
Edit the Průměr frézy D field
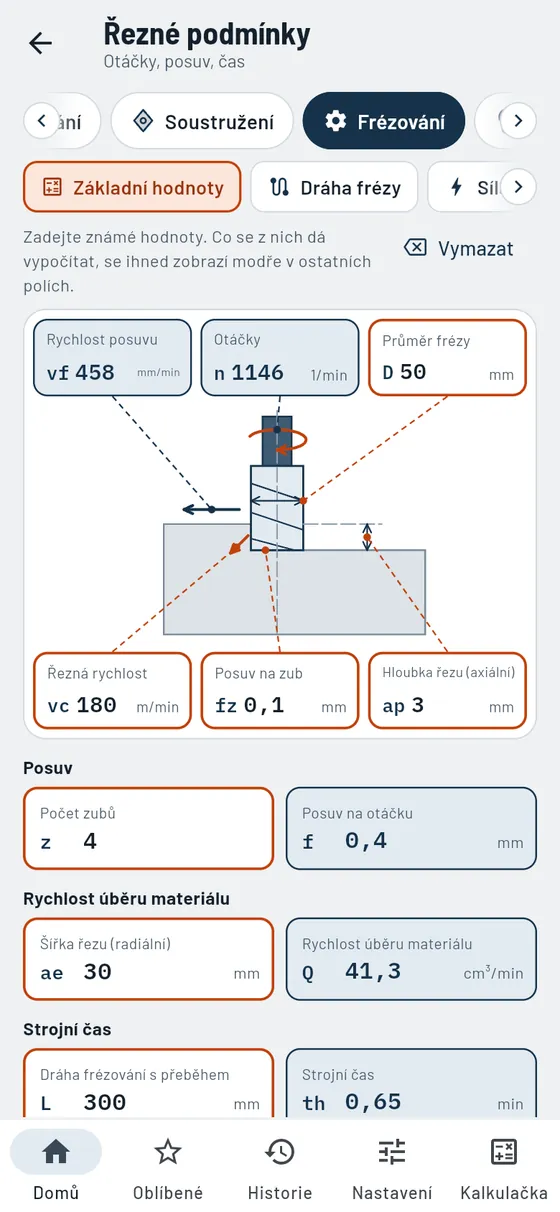click(447, 359)
